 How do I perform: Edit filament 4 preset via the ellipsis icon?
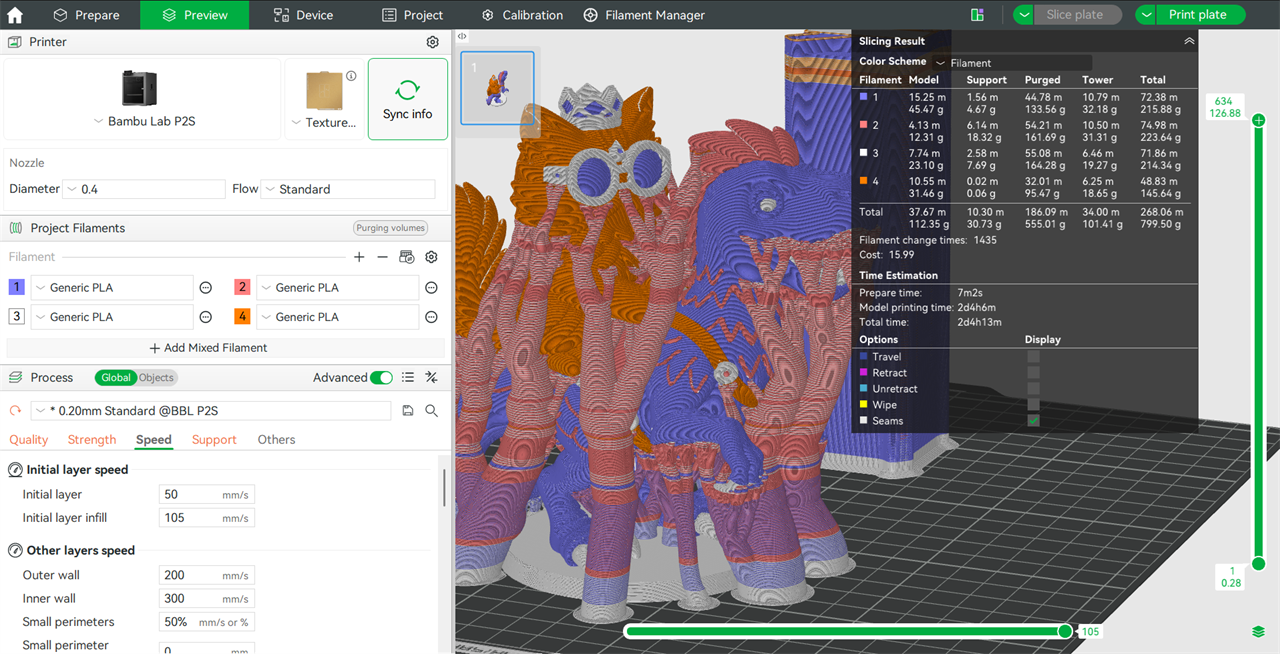(431, 317)
